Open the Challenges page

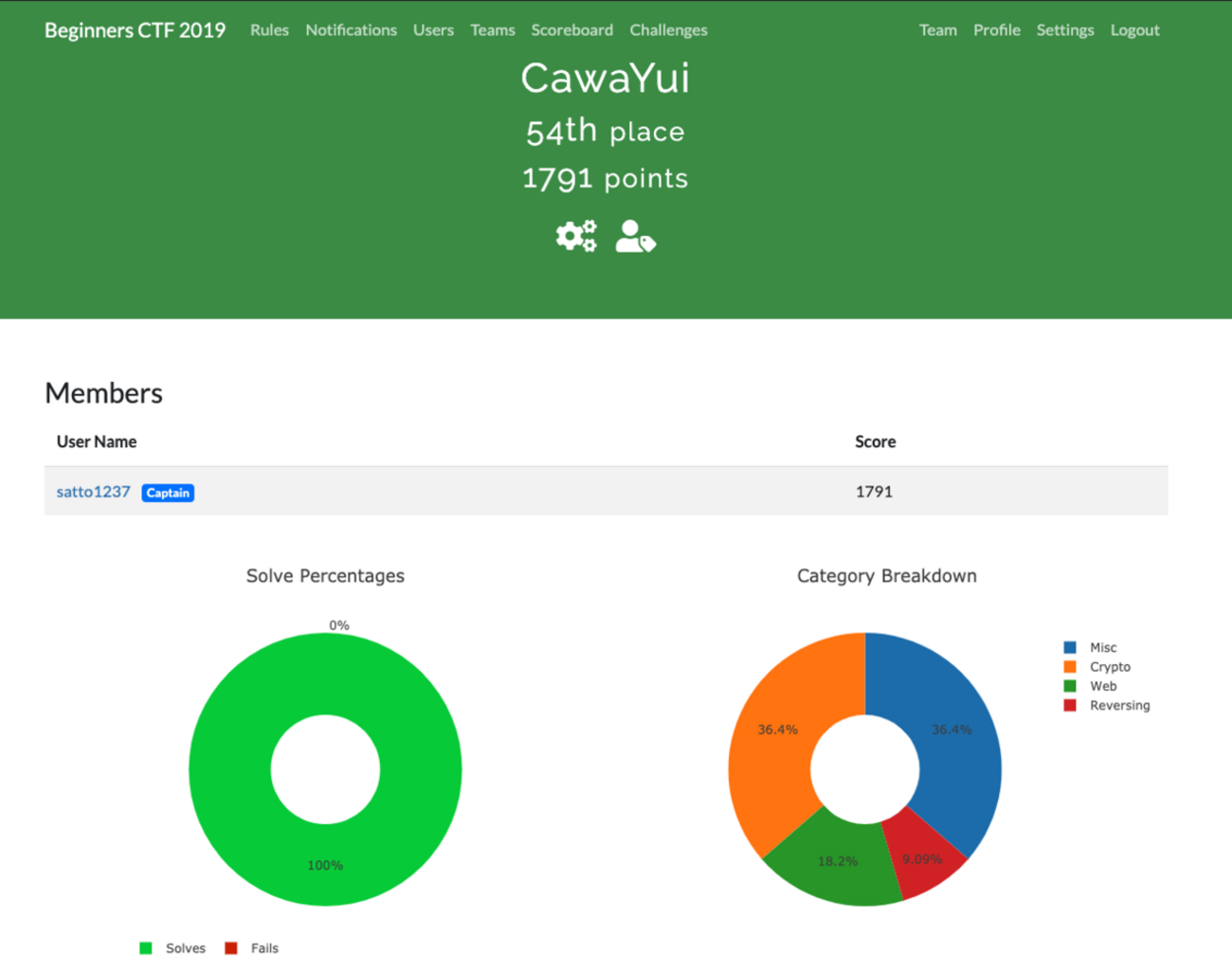click(668, 30)
